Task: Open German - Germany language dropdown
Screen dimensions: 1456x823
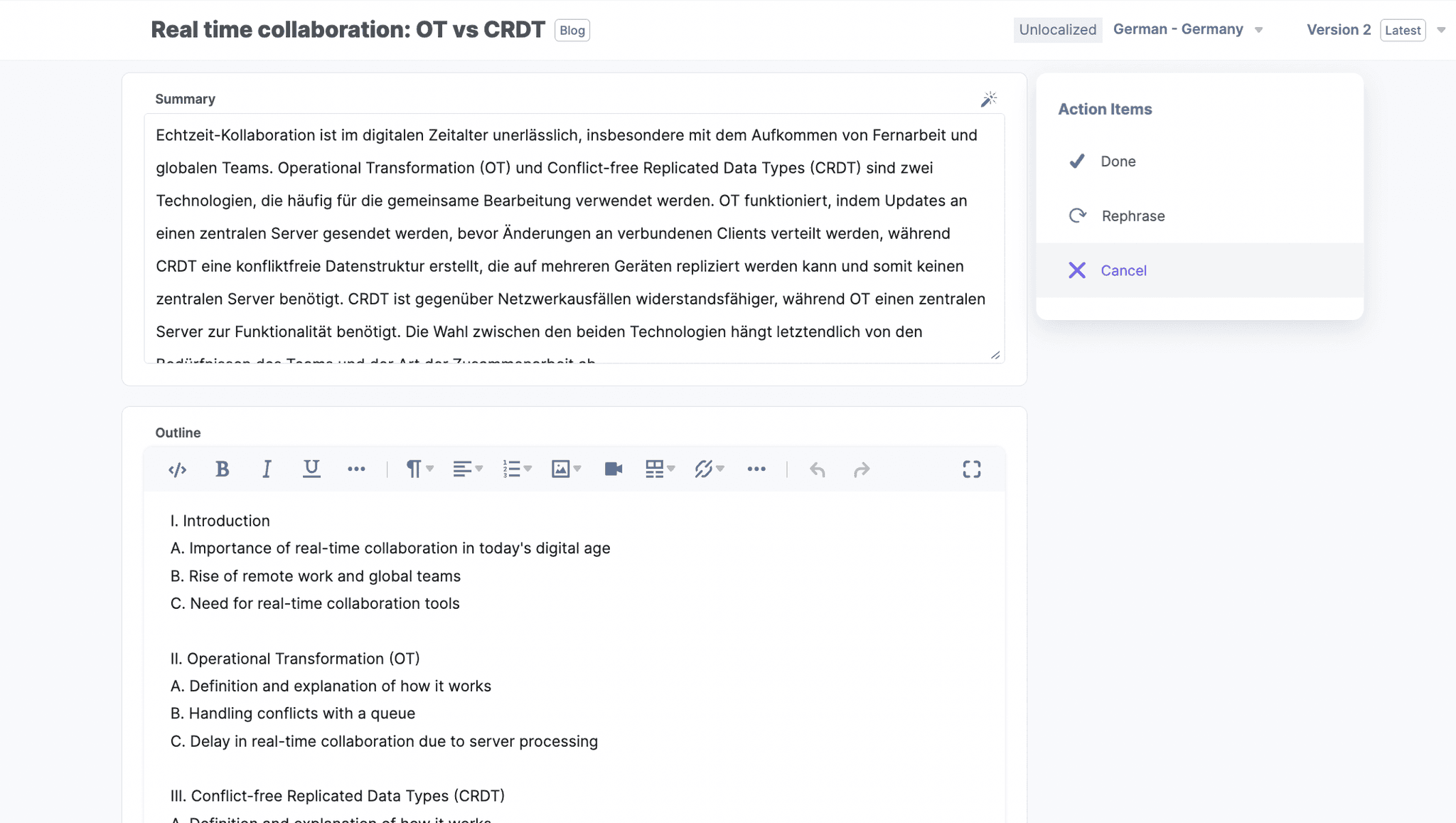Action: pyautogui.click(x=1187, y=30)
